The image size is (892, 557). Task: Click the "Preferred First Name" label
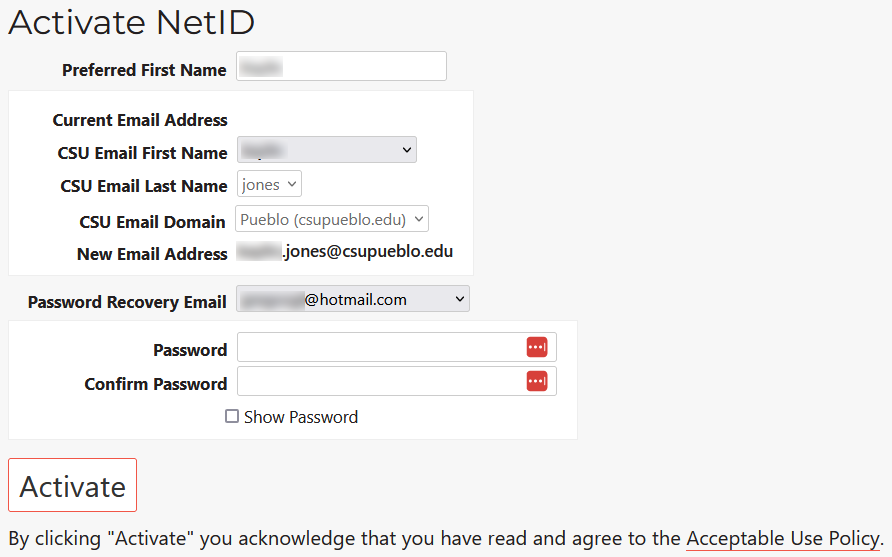pyautogui.click(x=144, y=70)
